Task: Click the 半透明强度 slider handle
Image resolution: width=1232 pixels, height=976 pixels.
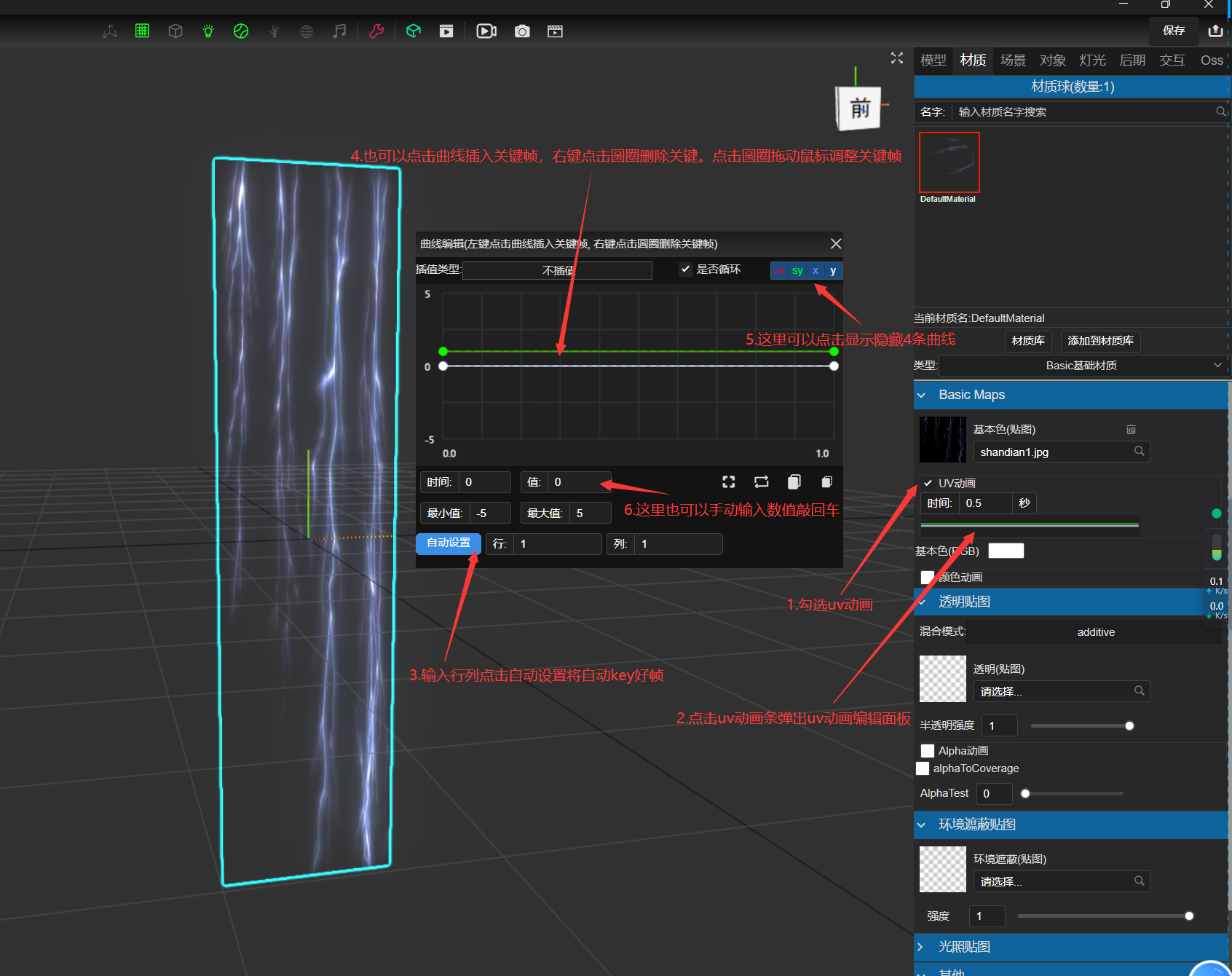Action: click(x=1129, y=725)
